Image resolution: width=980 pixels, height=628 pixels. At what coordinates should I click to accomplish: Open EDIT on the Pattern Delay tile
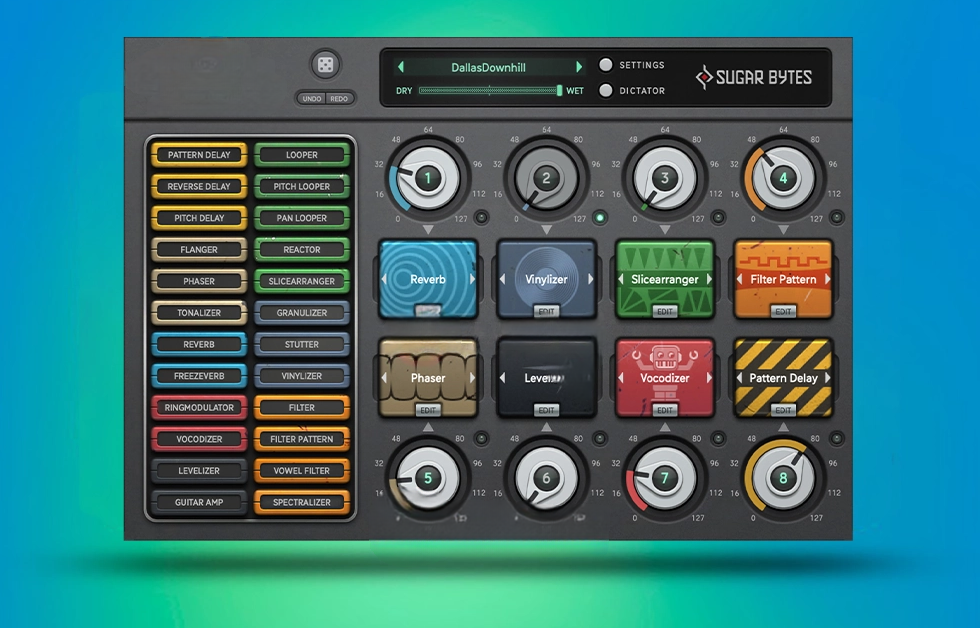[783, 410]
